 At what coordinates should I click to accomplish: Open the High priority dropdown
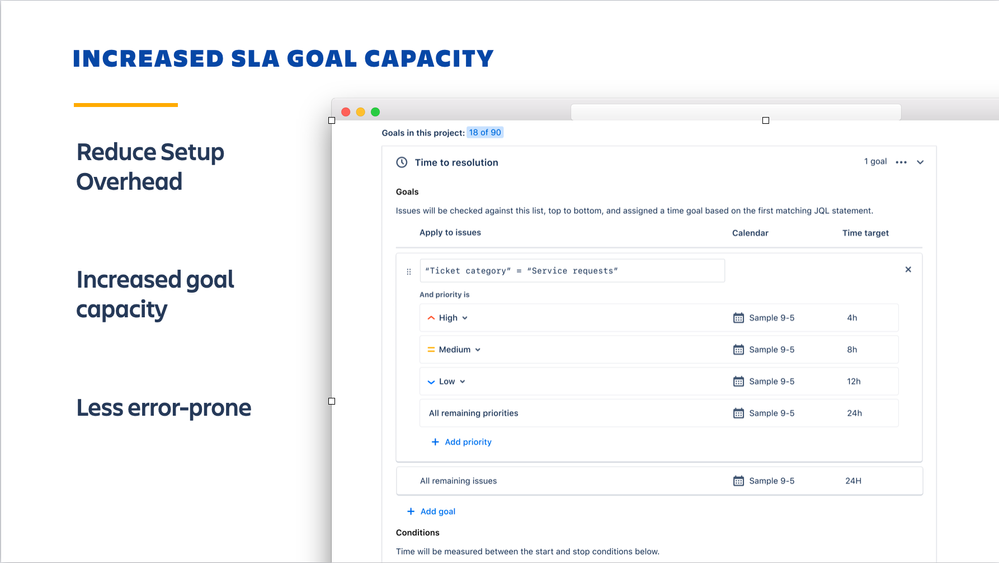(448, 318)
